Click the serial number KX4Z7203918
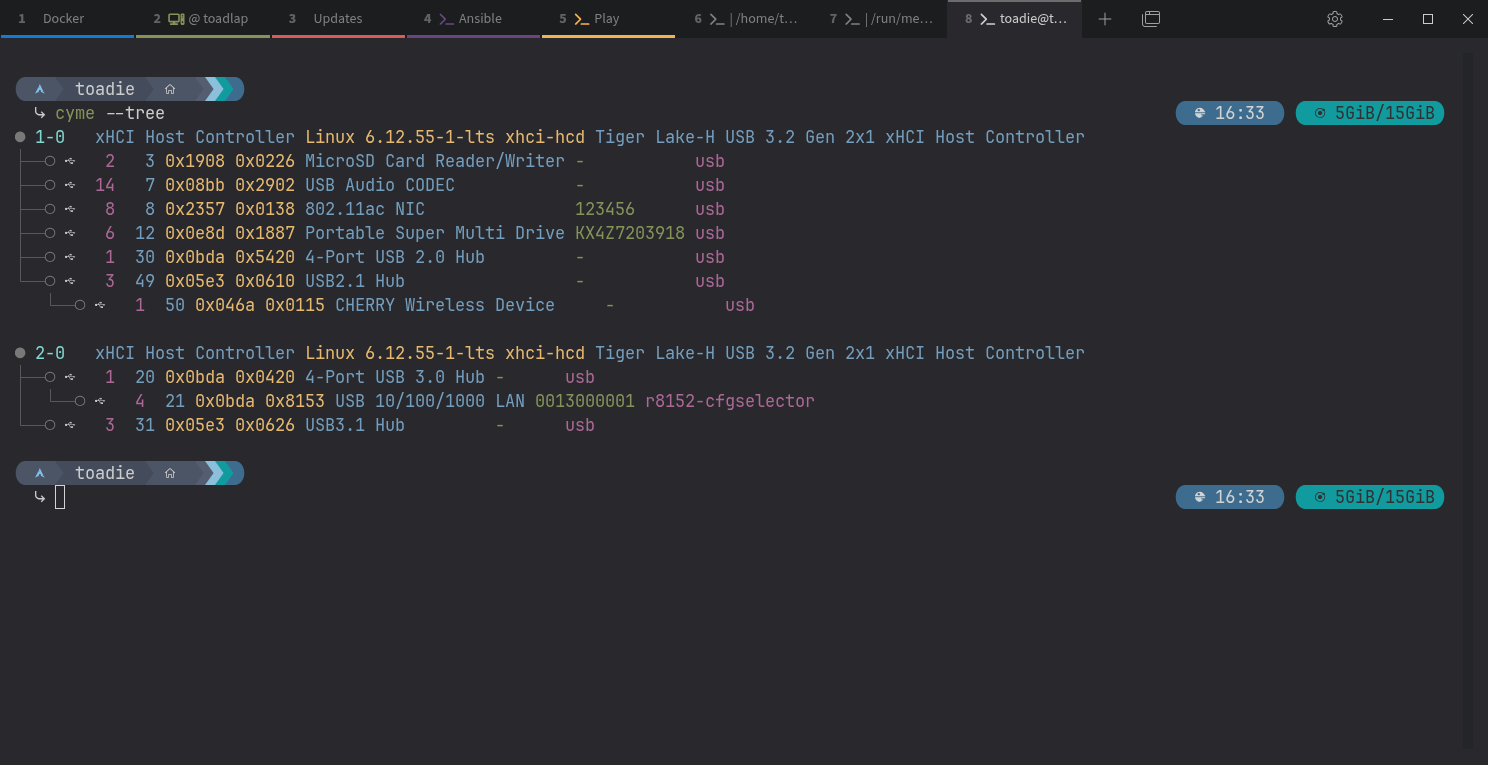The image size is (1488, 765). [x=630, y=233]
